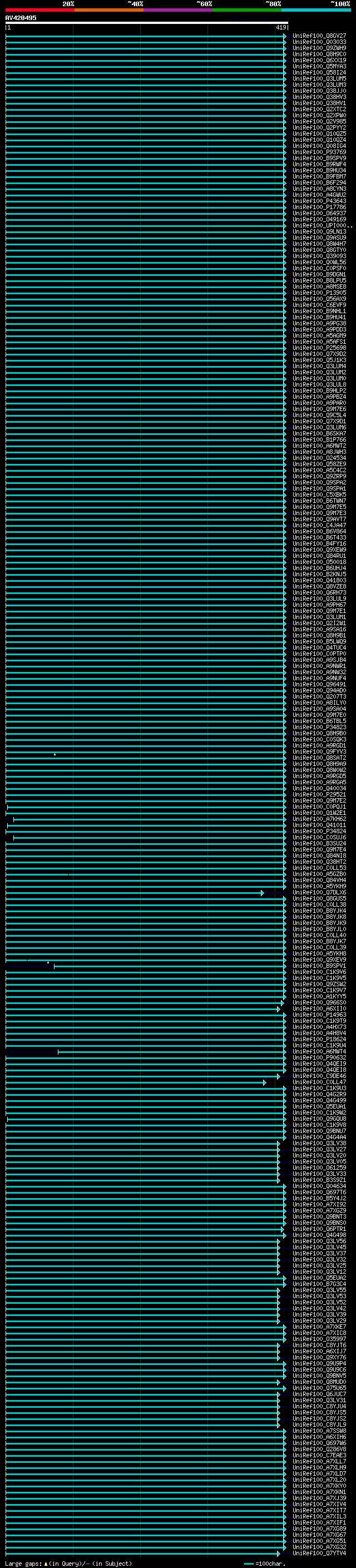The height and width of the screenshot is (1568, 356).
Task: Select hit label UniRef100_A7SSW8
Action: click(x=319, y=1431)
